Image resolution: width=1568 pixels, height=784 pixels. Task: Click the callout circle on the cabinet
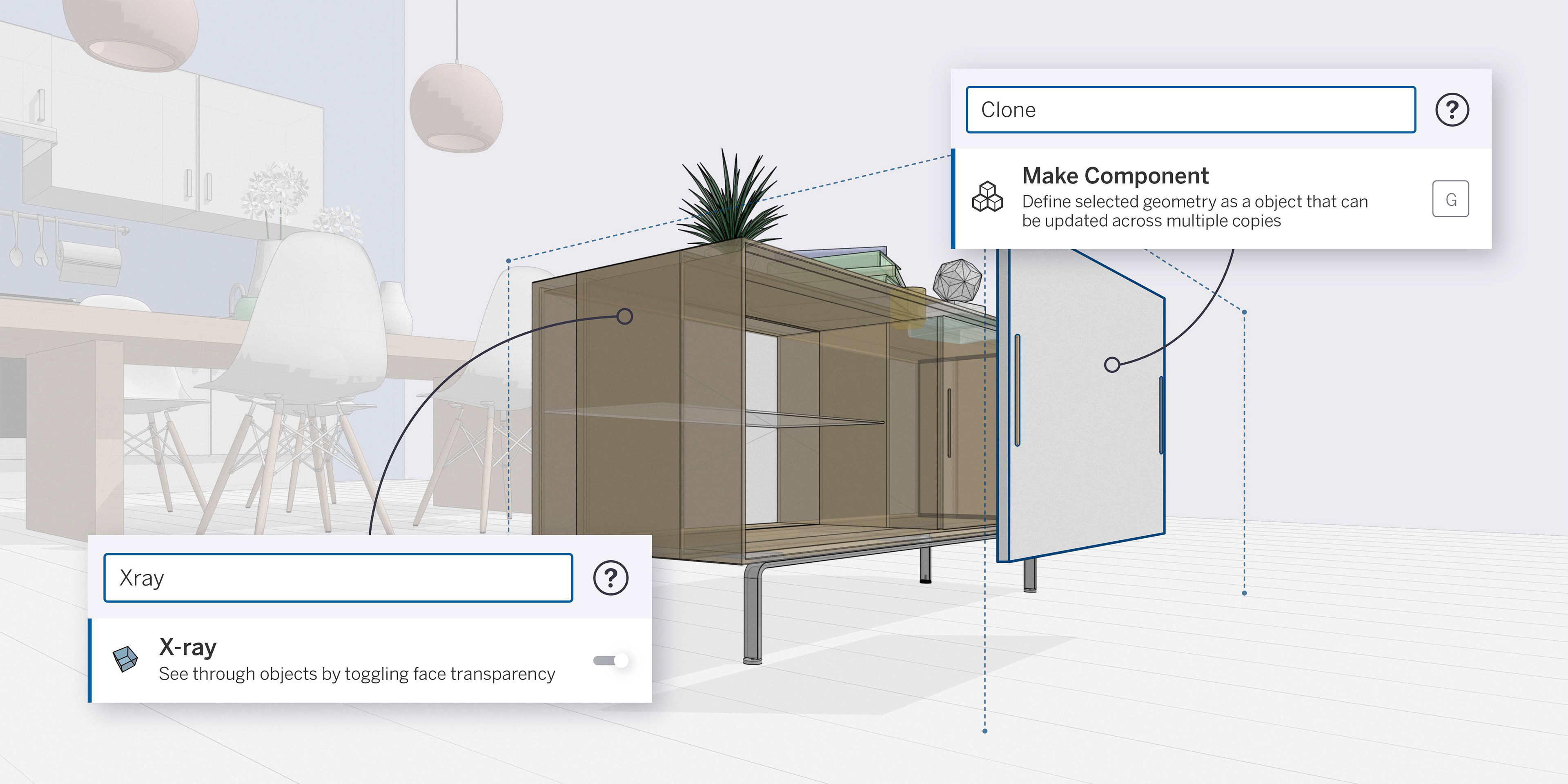tap(624, 316)
